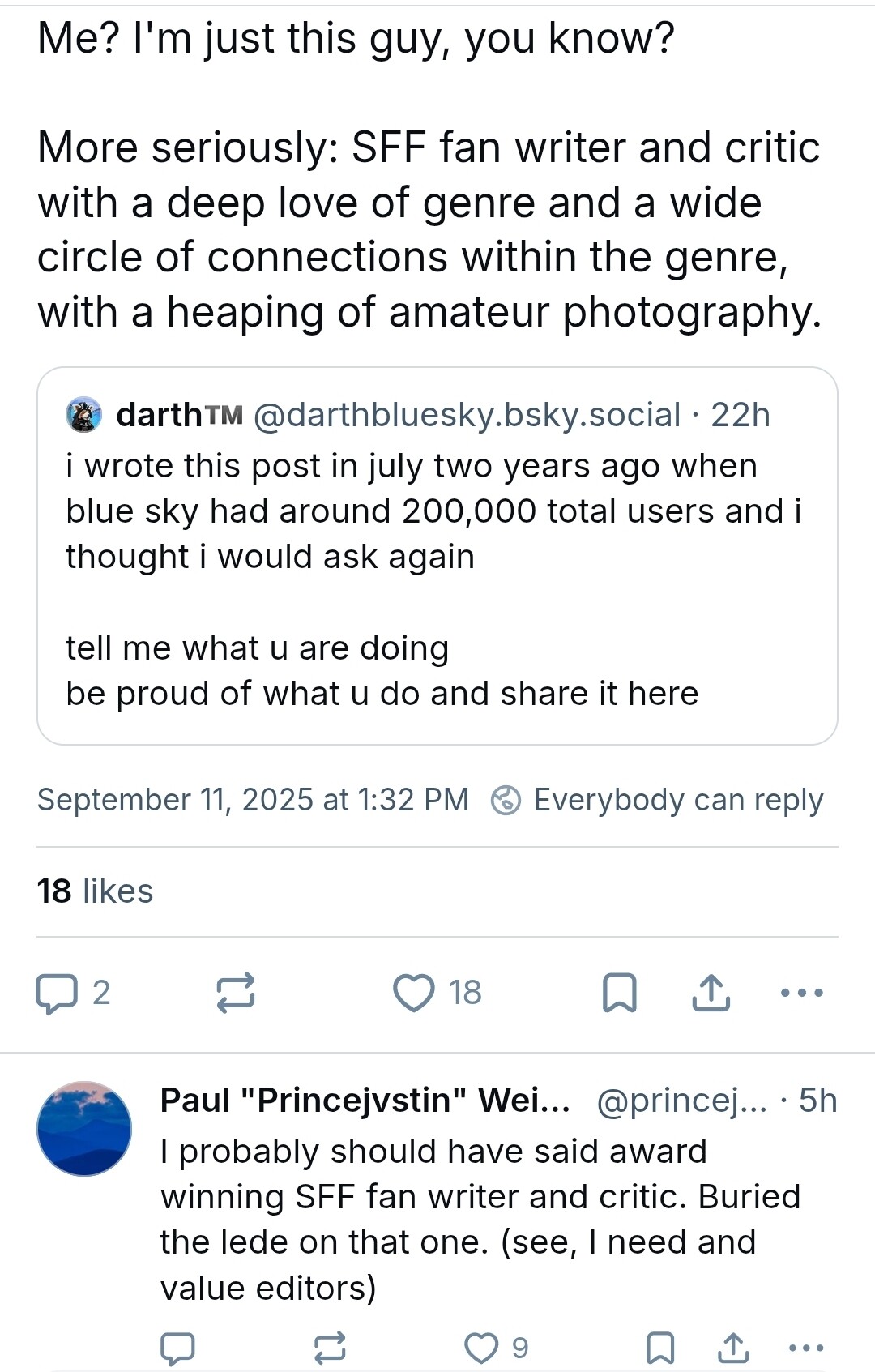This screenshot has width=875, height=1372.
Task: Open @darthbluesky.bsky.social handle
Action: [467, 415]
